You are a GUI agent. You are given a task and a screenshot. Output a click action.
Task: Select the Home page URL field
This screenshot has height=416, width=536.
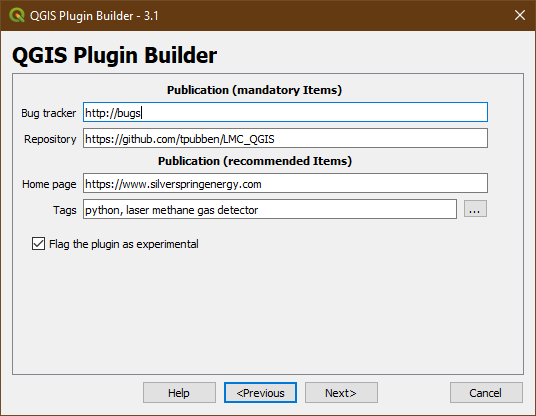[x=285, y=183]
